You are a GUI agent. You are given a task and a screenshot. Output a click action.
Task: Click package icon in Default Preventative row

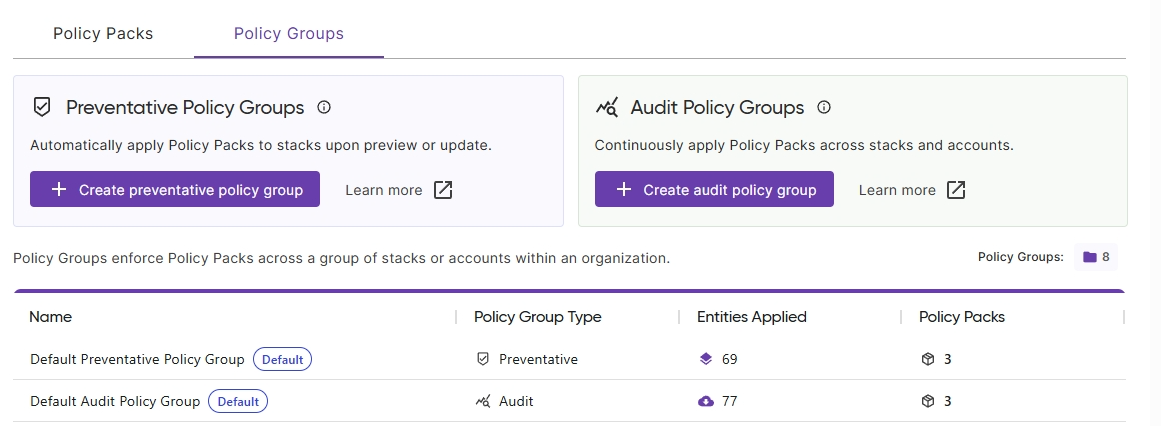928,359
